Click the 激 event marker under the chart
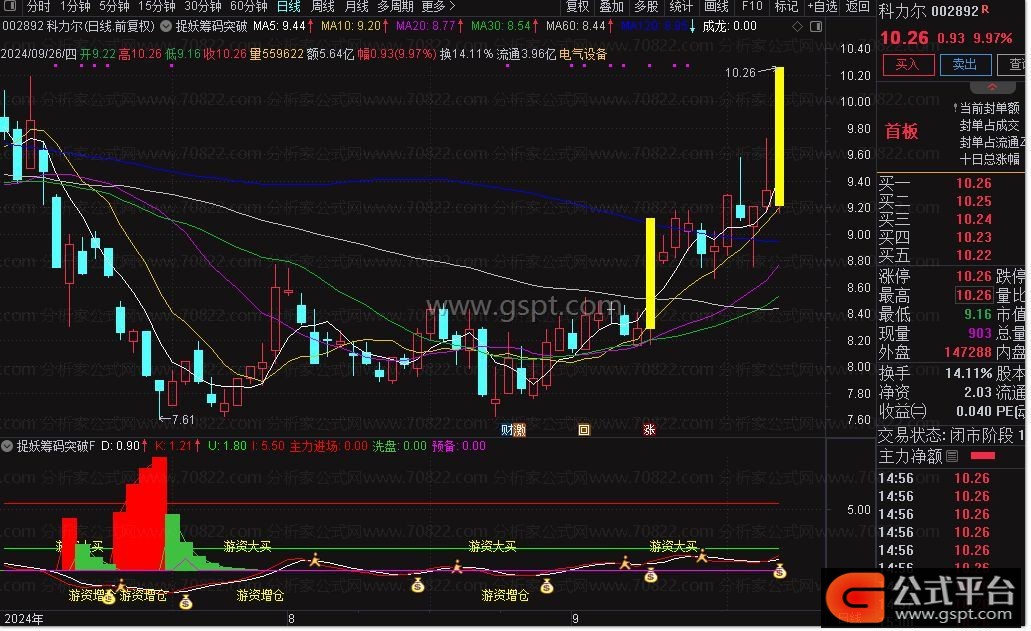The width and height of the screenshot is (1031, 631). pyautogui.click(x=519, y=430)
